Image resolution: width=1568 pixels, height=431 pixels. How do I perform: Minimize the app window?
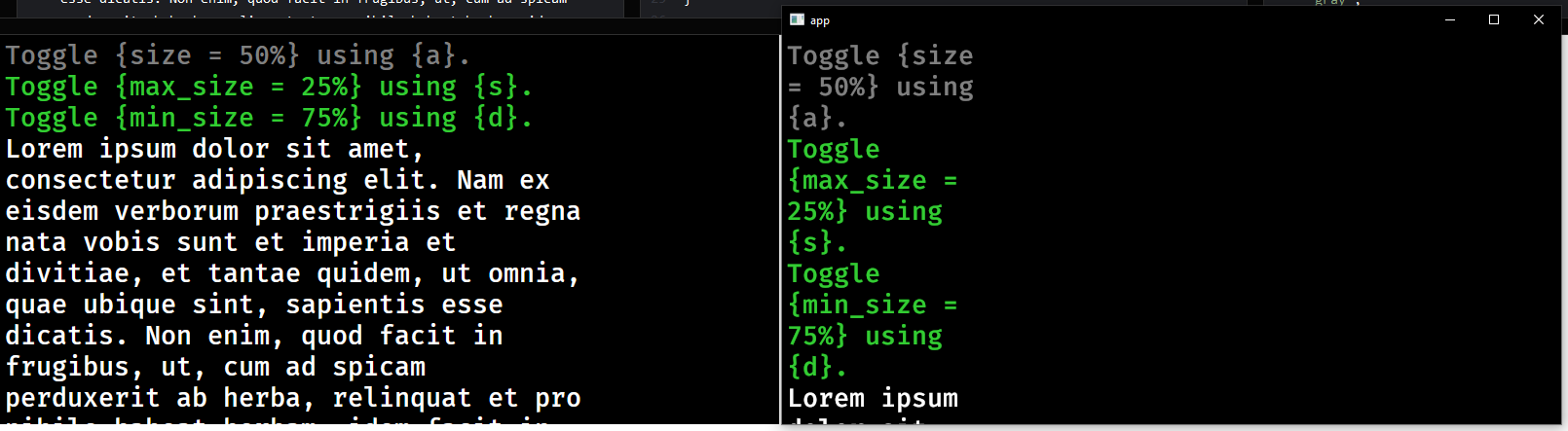click(x=1449, y=19)
